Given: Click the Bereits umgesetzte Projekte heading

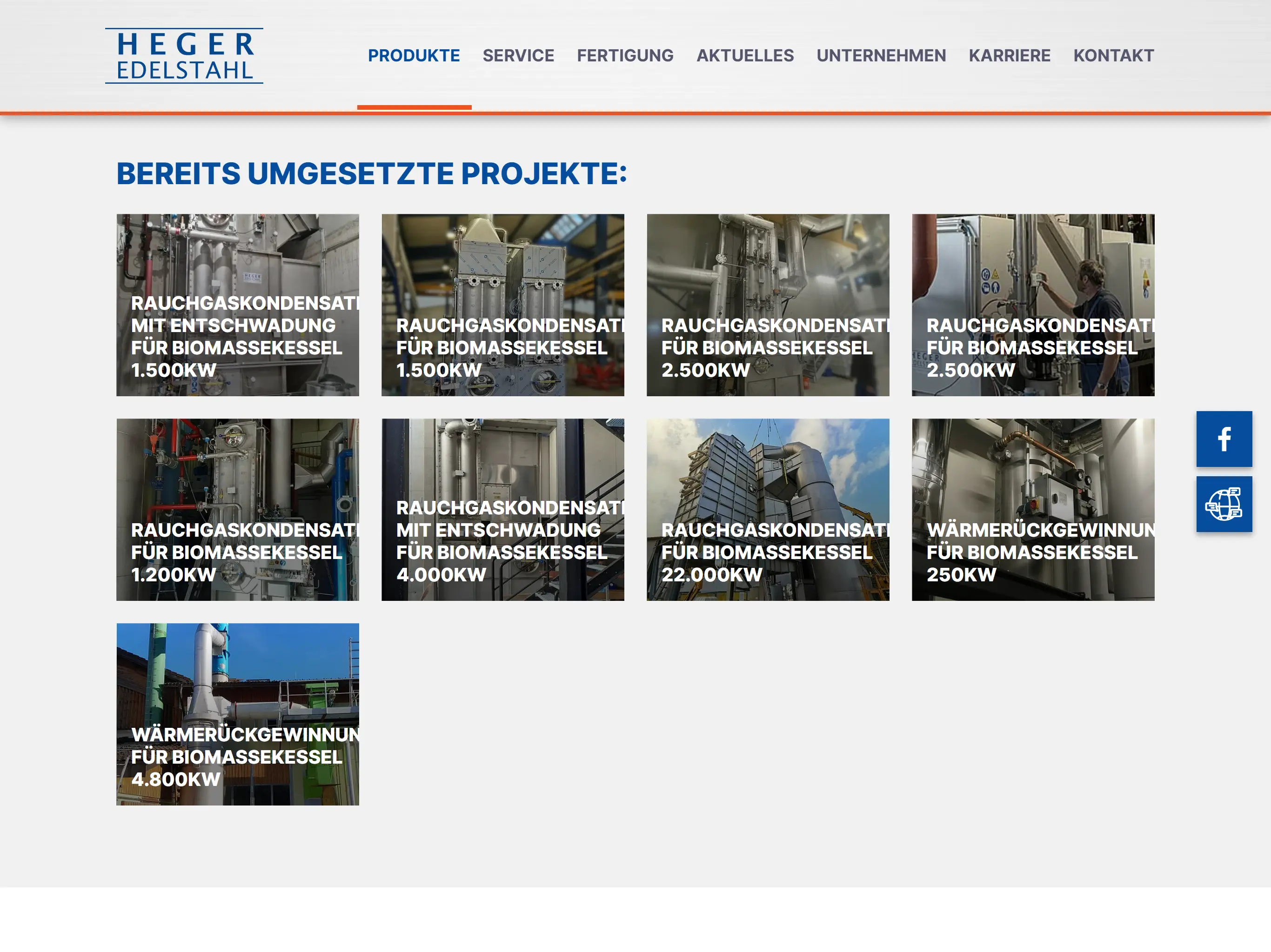Looking at the screenshot, I should [372, 173].
